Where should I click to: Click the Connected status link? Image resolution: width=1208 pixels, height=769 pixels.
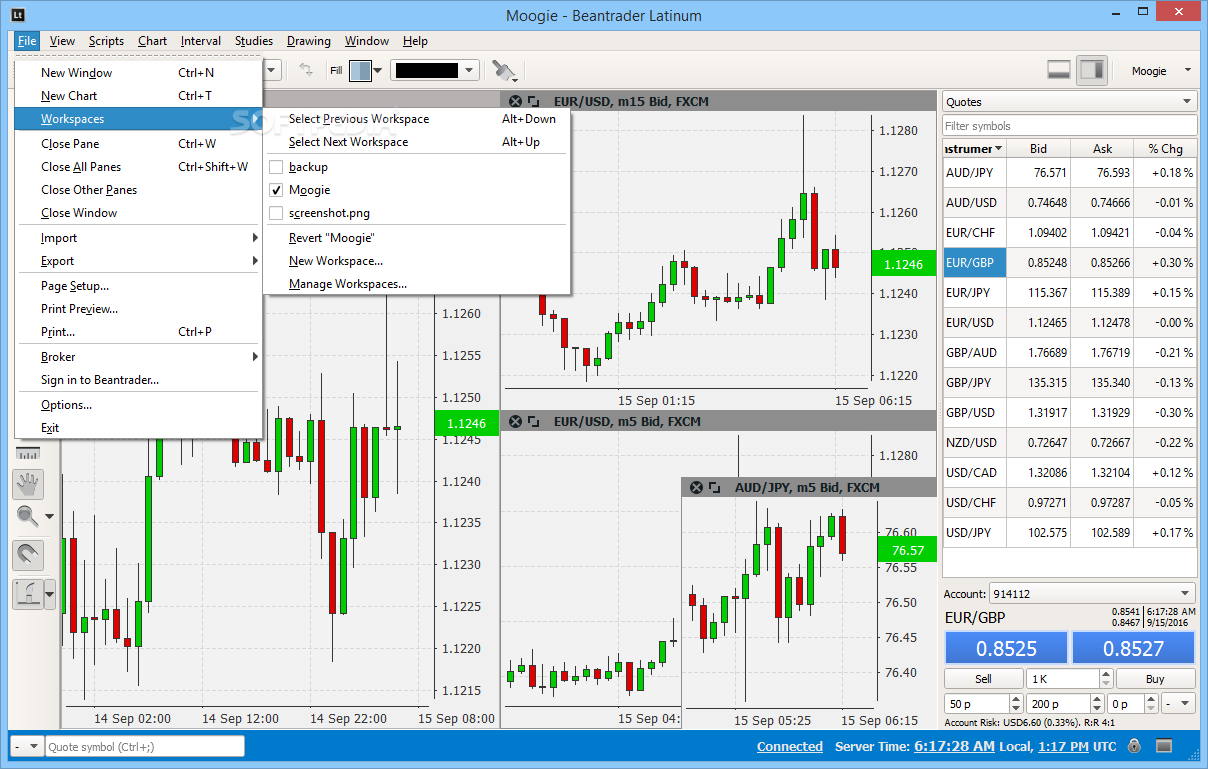click(x=790, y=746)
